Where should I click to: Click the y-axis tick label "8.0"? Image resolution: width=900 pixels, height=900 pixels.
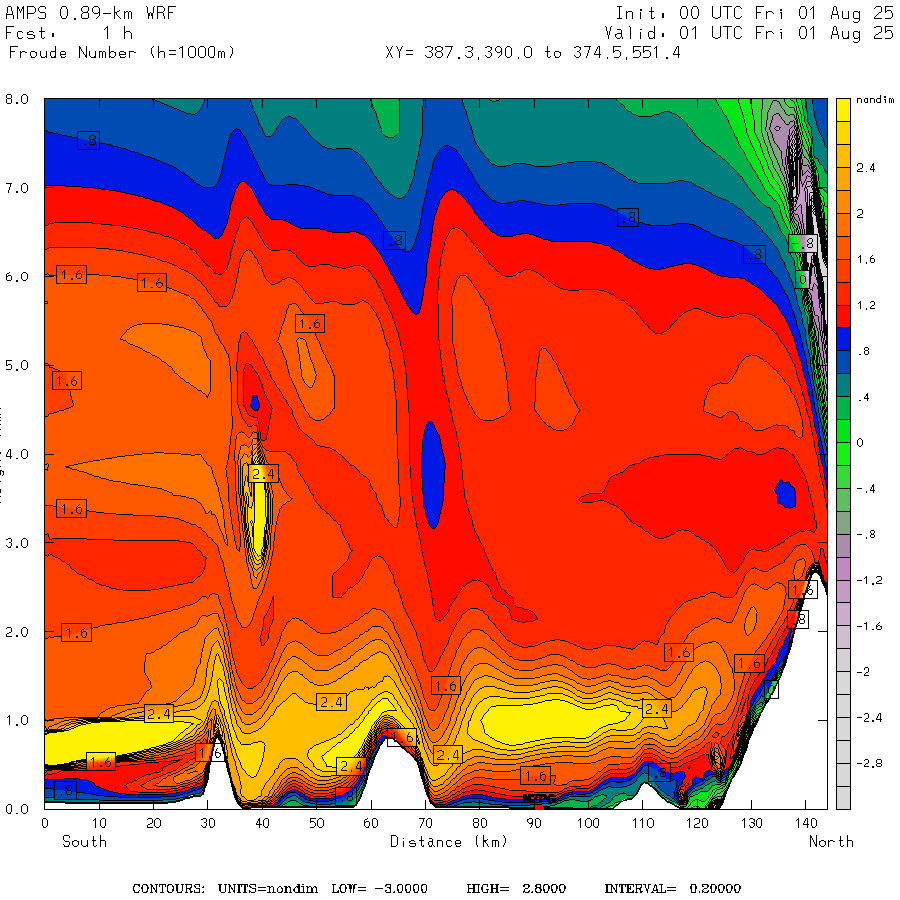pyautogui.click(x=17, y=99)
